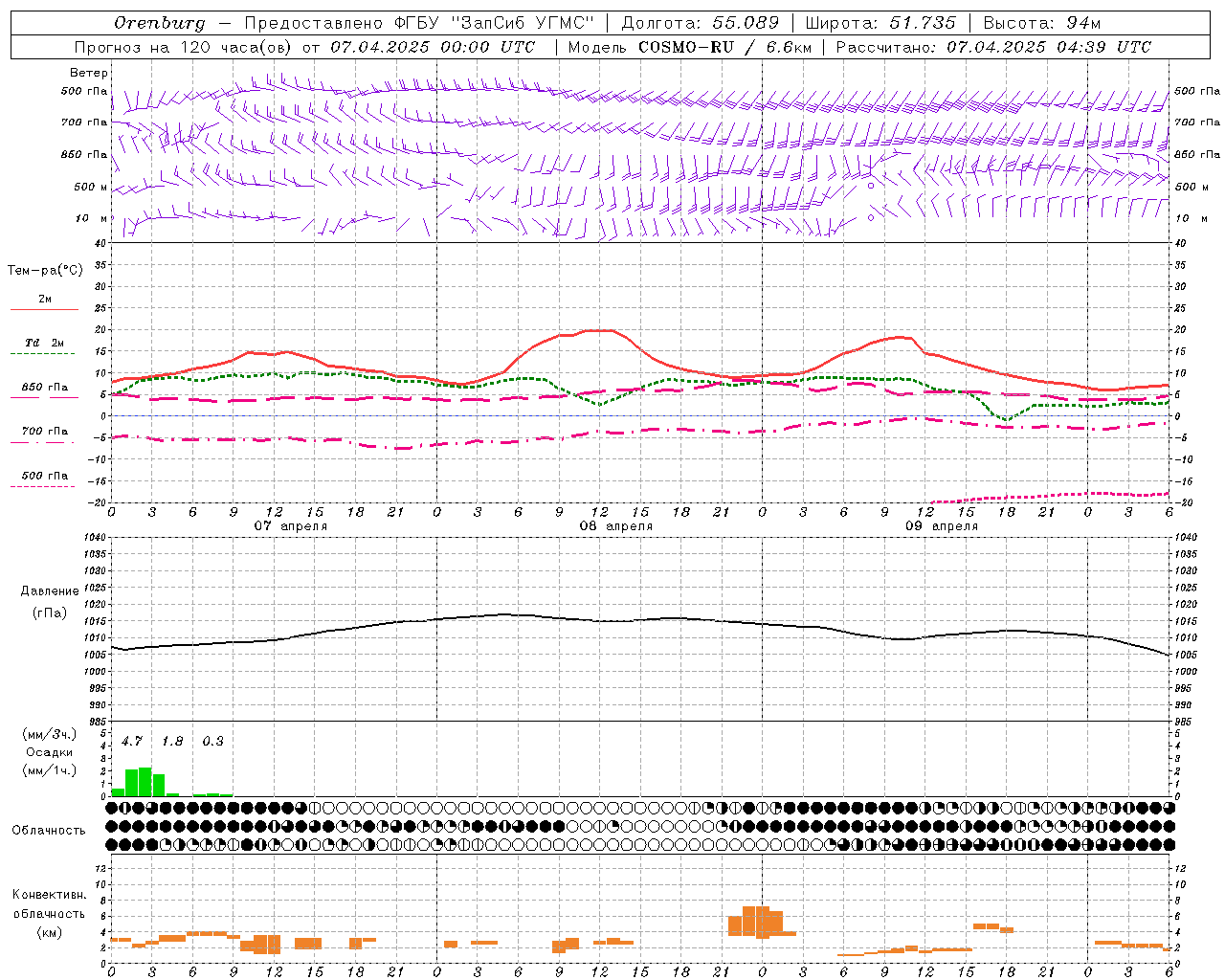Click the 'Давление' pressure panel label

[50, 591]
